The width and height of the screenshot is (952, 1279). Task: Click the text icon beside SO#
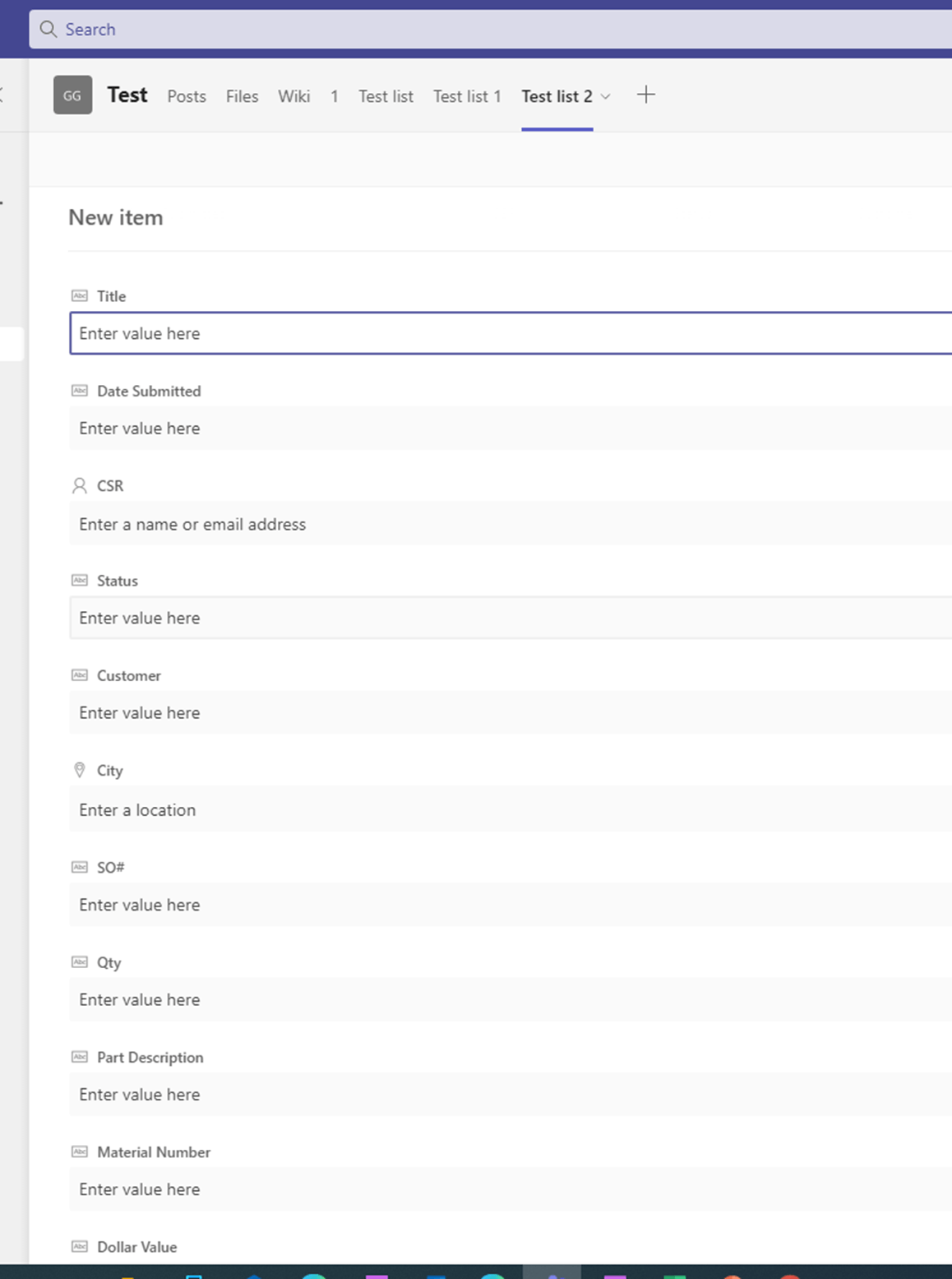(80, 867)
